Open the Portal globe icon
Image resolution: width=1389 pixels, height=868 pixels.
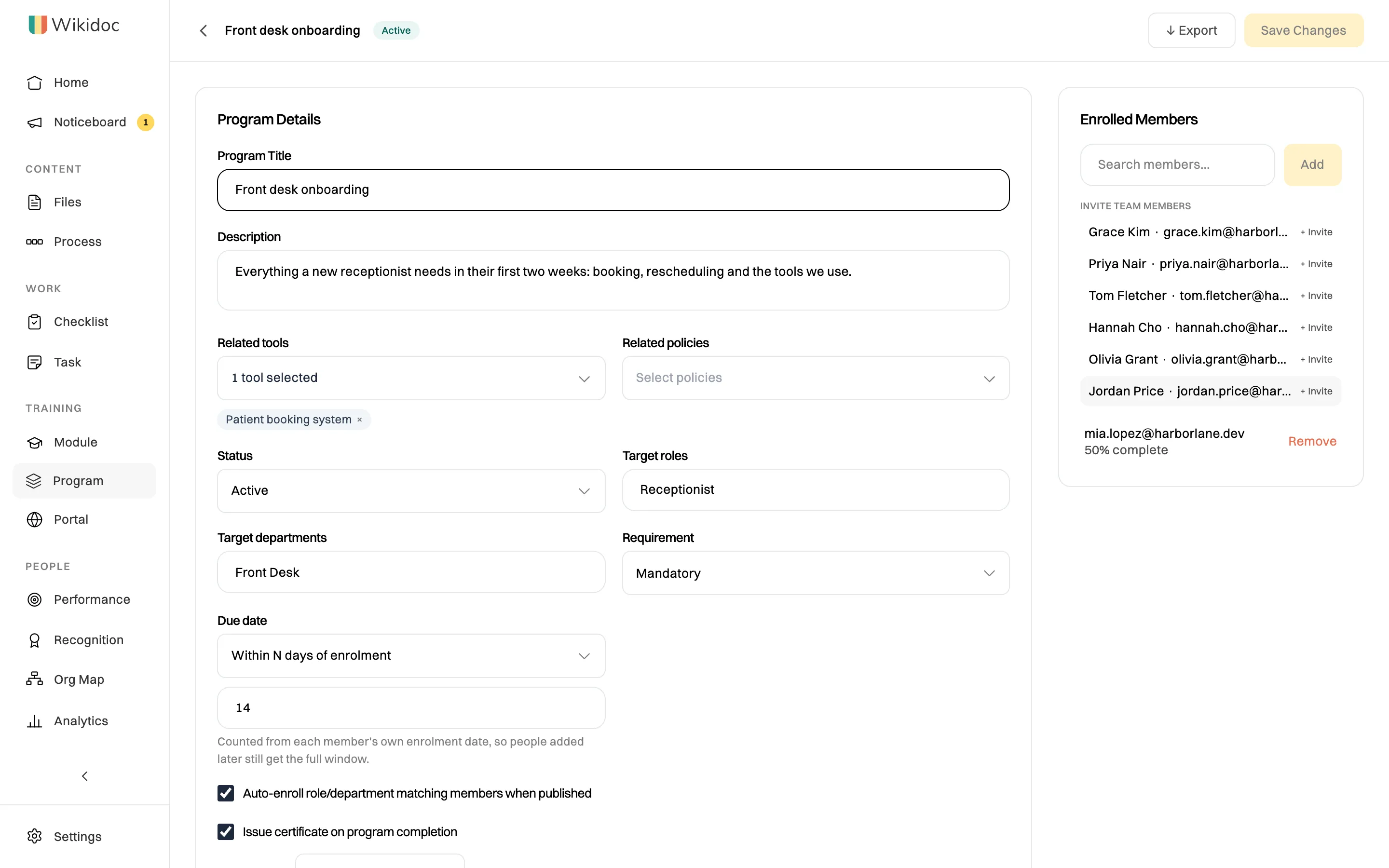click(x=34, y=519)
